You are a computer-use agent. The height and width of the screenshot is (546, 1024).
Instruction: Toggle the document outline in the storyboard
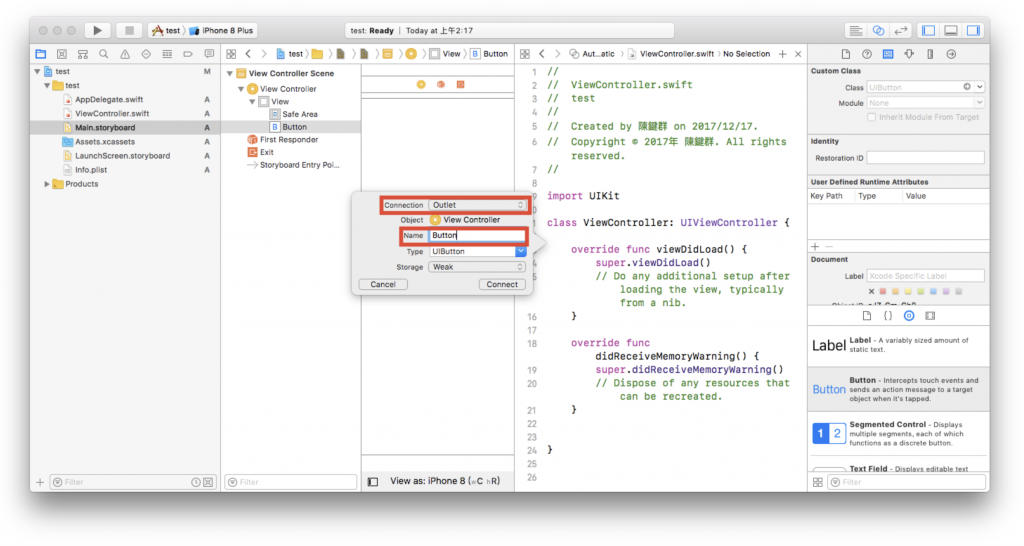pos(373,482)
